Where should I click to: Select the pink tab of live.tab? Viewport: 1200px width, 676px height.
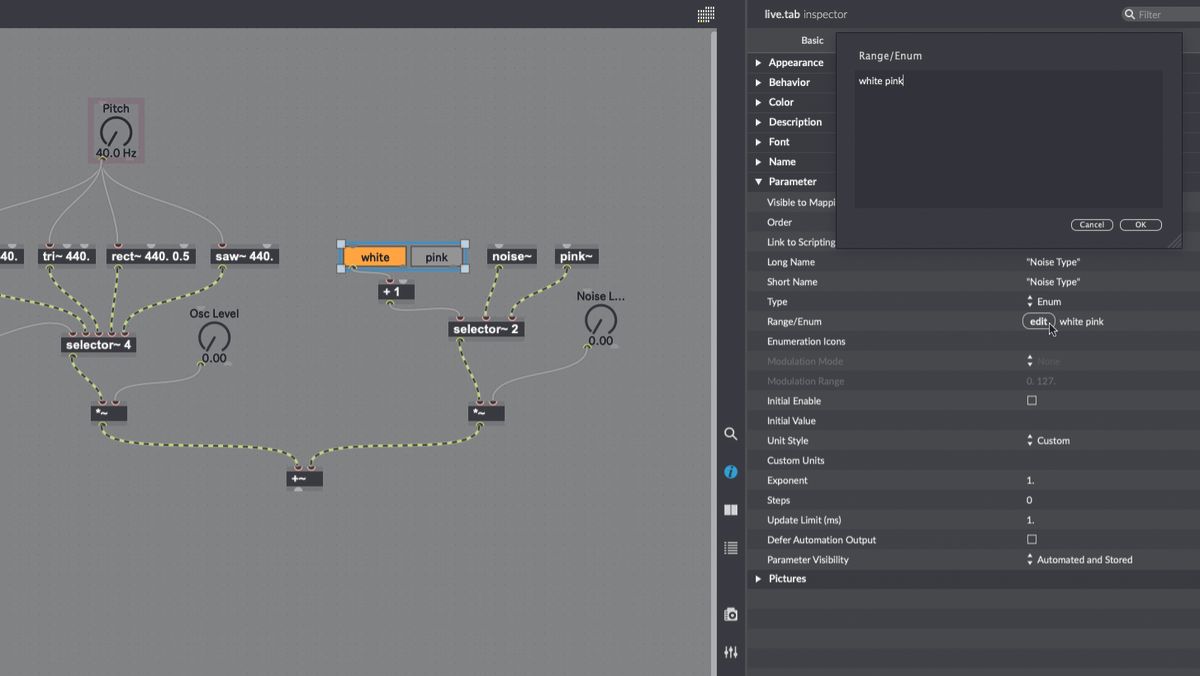[x=437, y=257]
